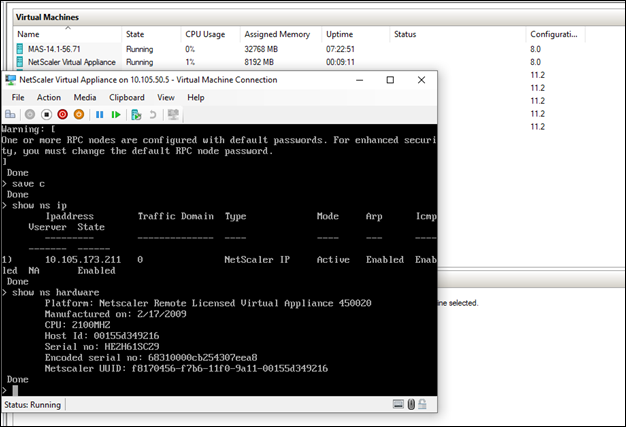Click the 07:22:51 uptime value
Viewport: 626px width, 427px height.
(x=340, y=49)
